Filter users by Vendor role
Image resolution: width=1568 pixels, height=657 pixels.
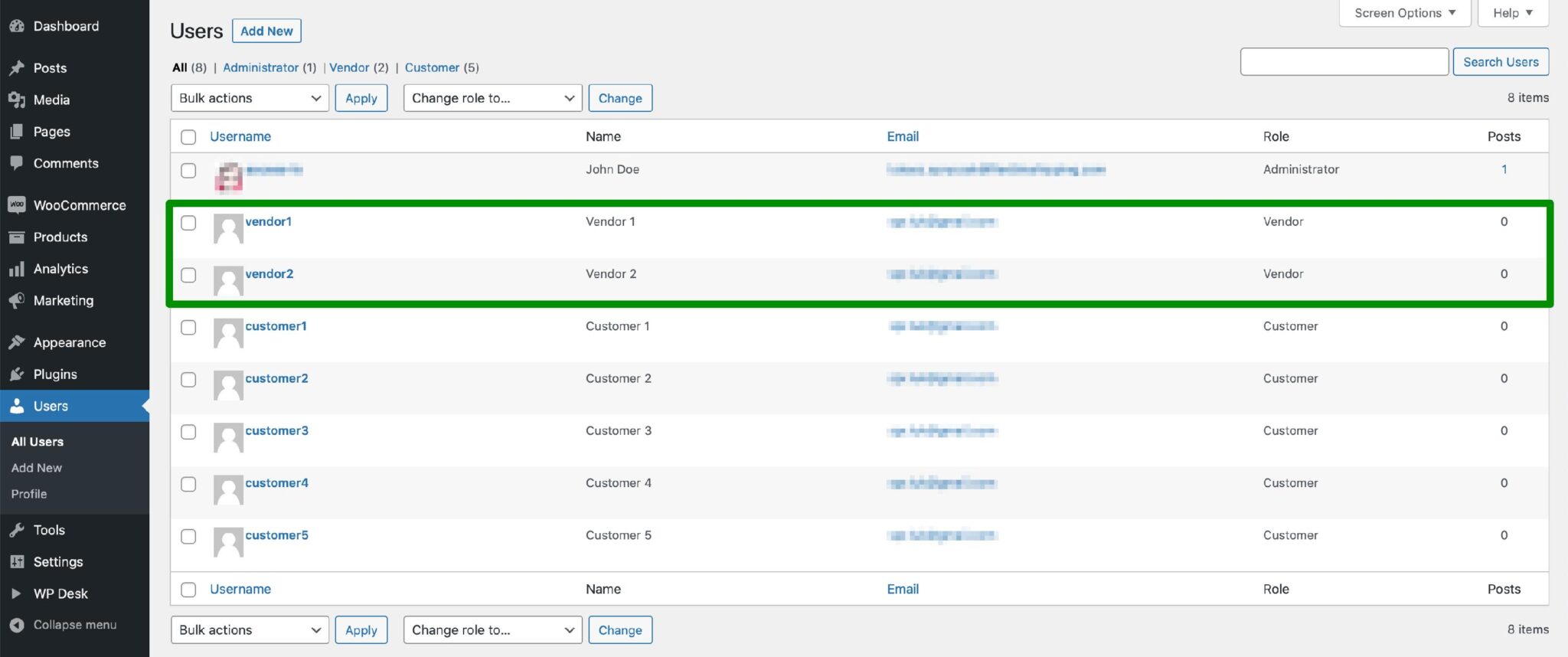(349, 67)
